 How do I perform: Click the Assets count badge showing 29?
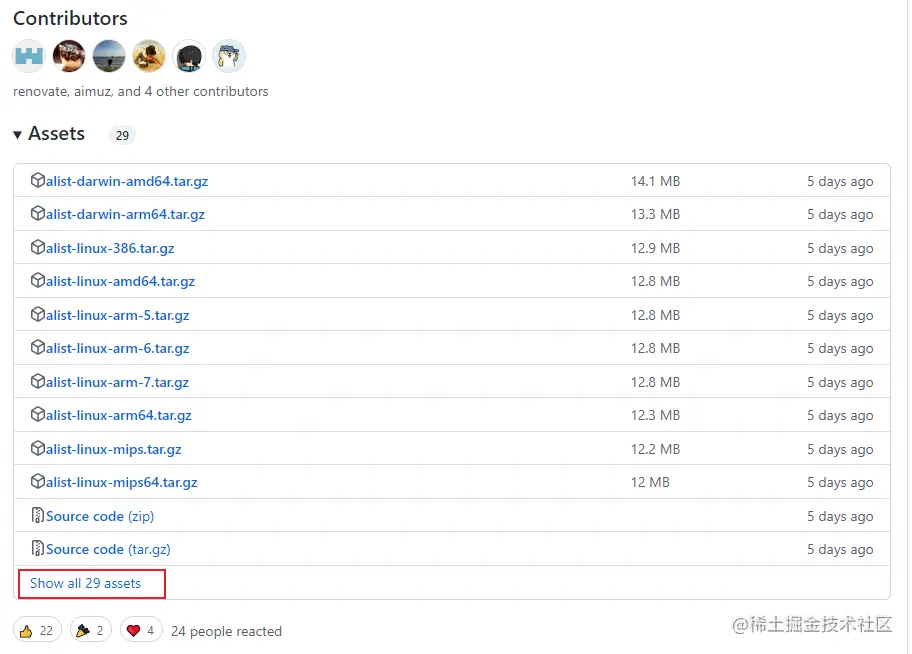[122, 136]
